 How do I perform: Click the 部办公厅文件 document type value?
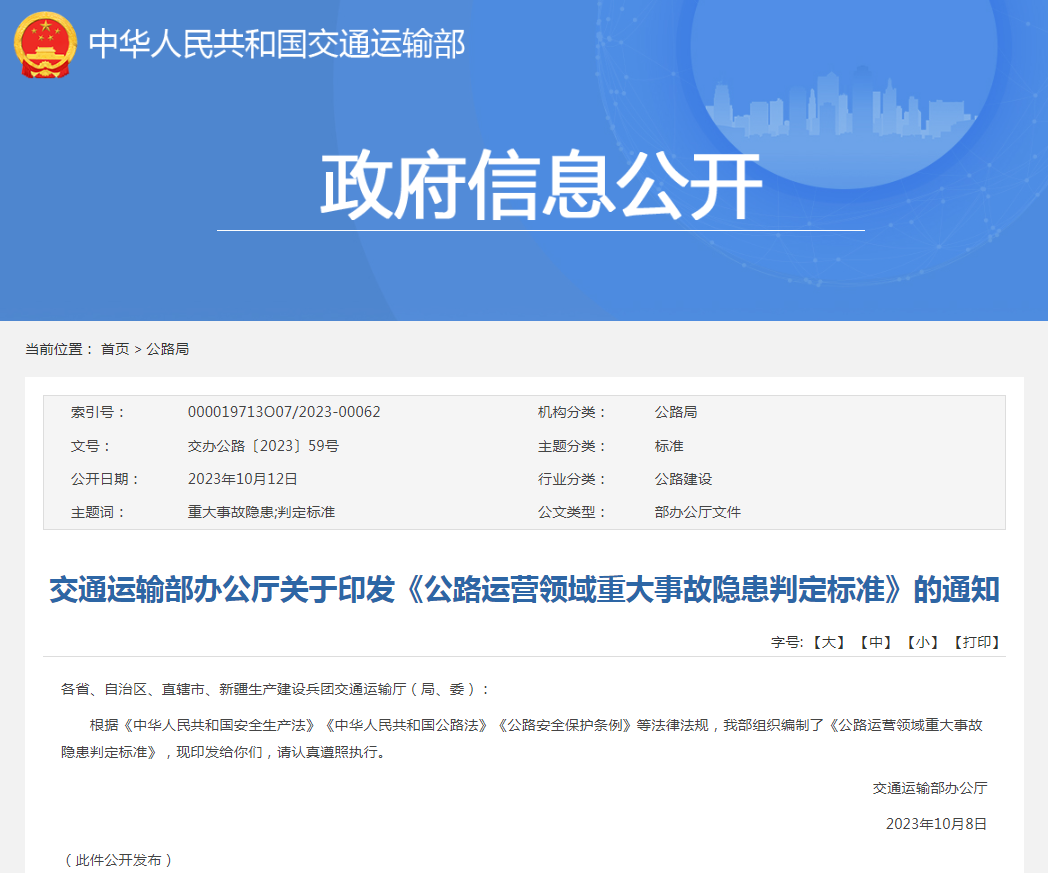(697, 512)
